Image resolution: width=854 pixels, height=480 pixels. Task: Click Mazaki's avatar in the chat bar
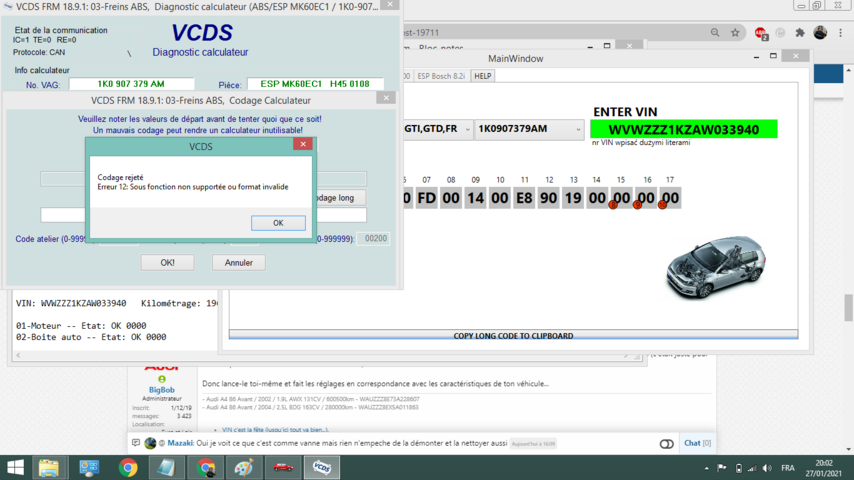tap(150, 443)
